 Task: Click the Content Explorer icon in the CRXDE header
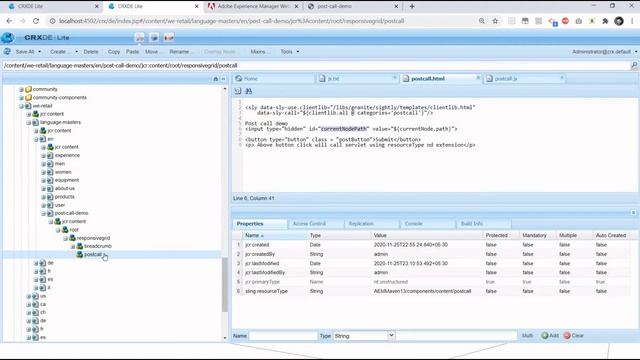click(140, 38)
